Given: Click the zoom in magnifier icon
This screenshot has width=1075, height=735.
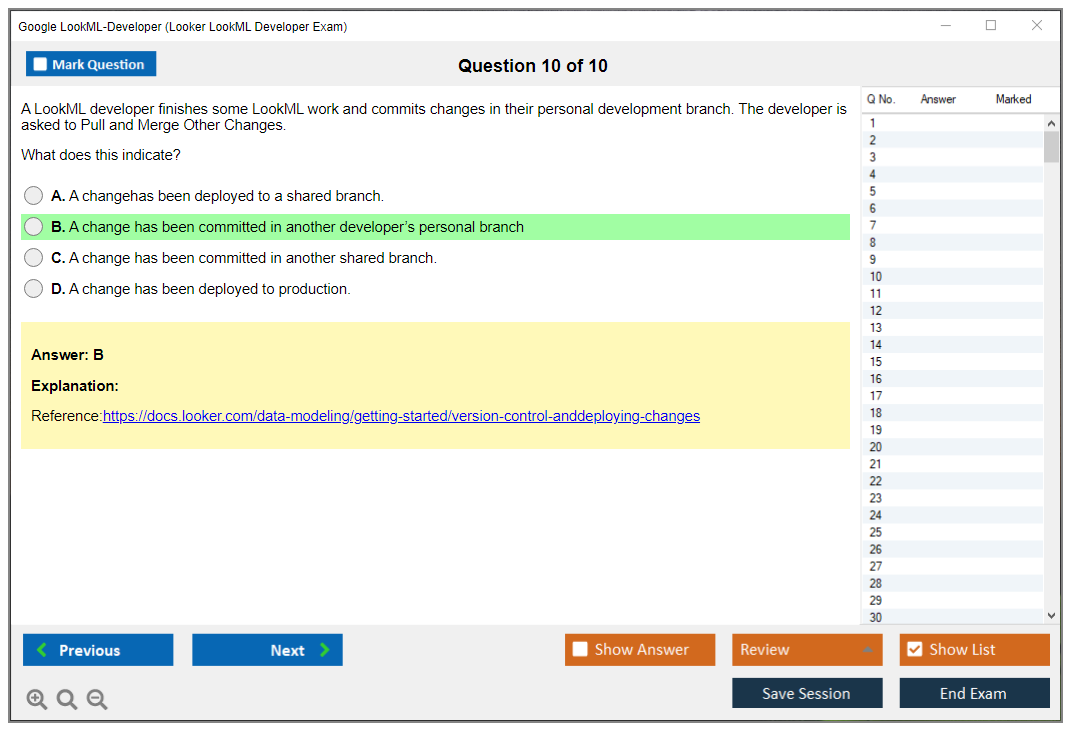Looking at the screenshot, I should point(37,700).
